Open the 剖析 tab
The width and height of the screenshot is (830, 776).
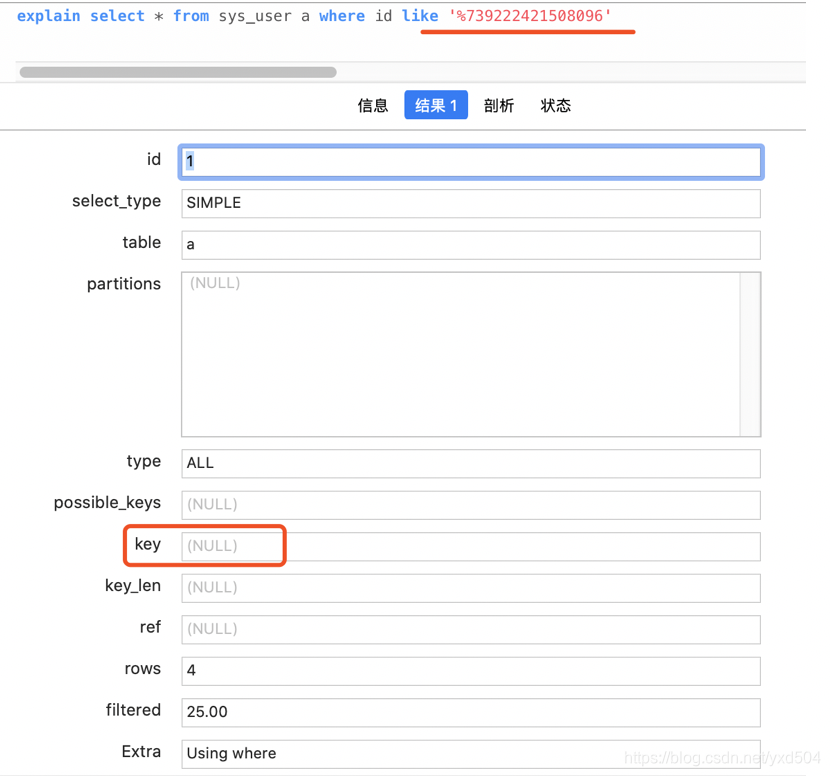pos(499,105)
